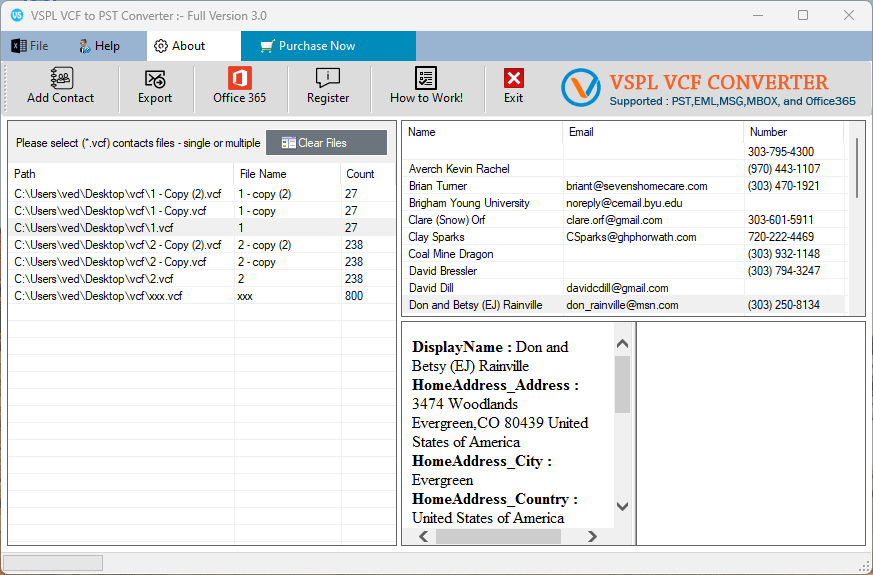Click email davidcdill@gmail.com
This screenshot has height=575, width=873.
tap(617, 288)
